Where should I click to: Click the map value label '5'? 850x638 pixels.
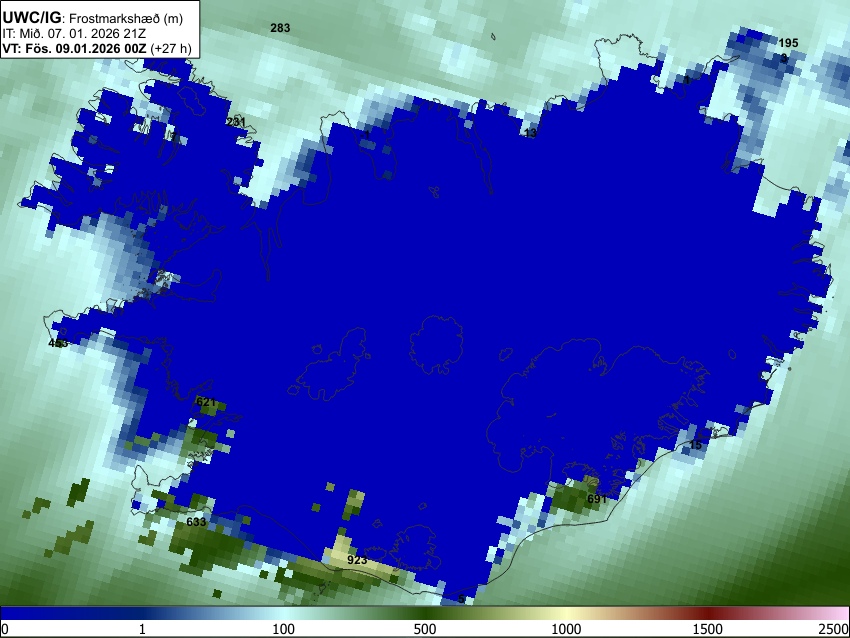pyautogui.click(x=461, y=599)
